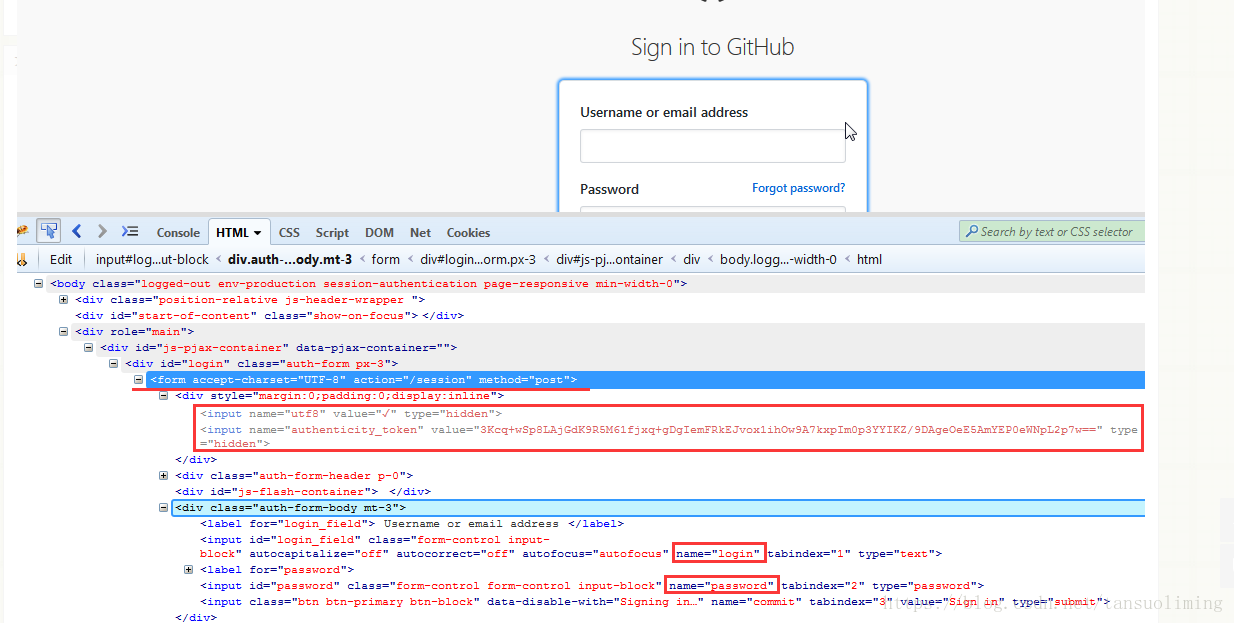The width and height of the screenshot is (1234, 623).
Task: Select the body.logg...-width-0 breadcrumb
Action: point(778,259)
